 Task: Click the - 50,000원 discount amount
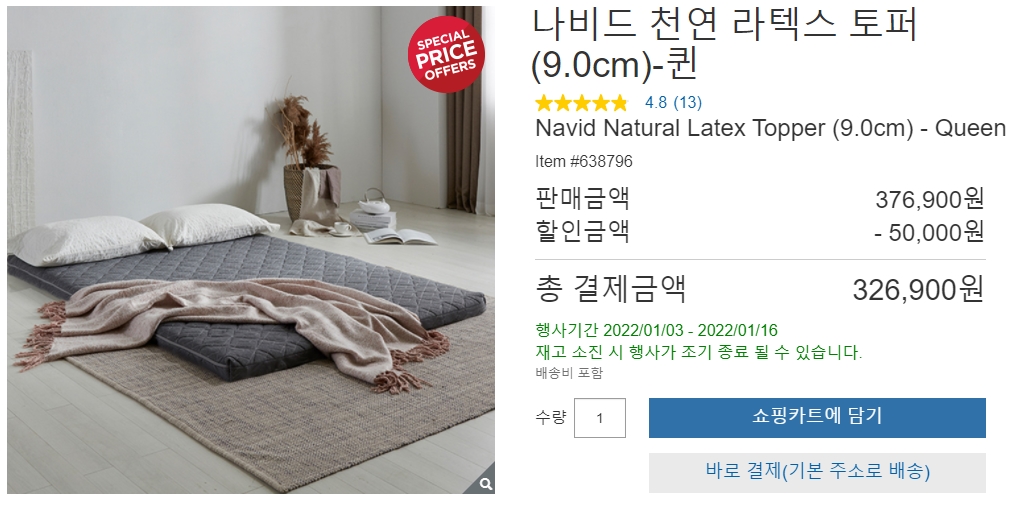coord(929,232)
